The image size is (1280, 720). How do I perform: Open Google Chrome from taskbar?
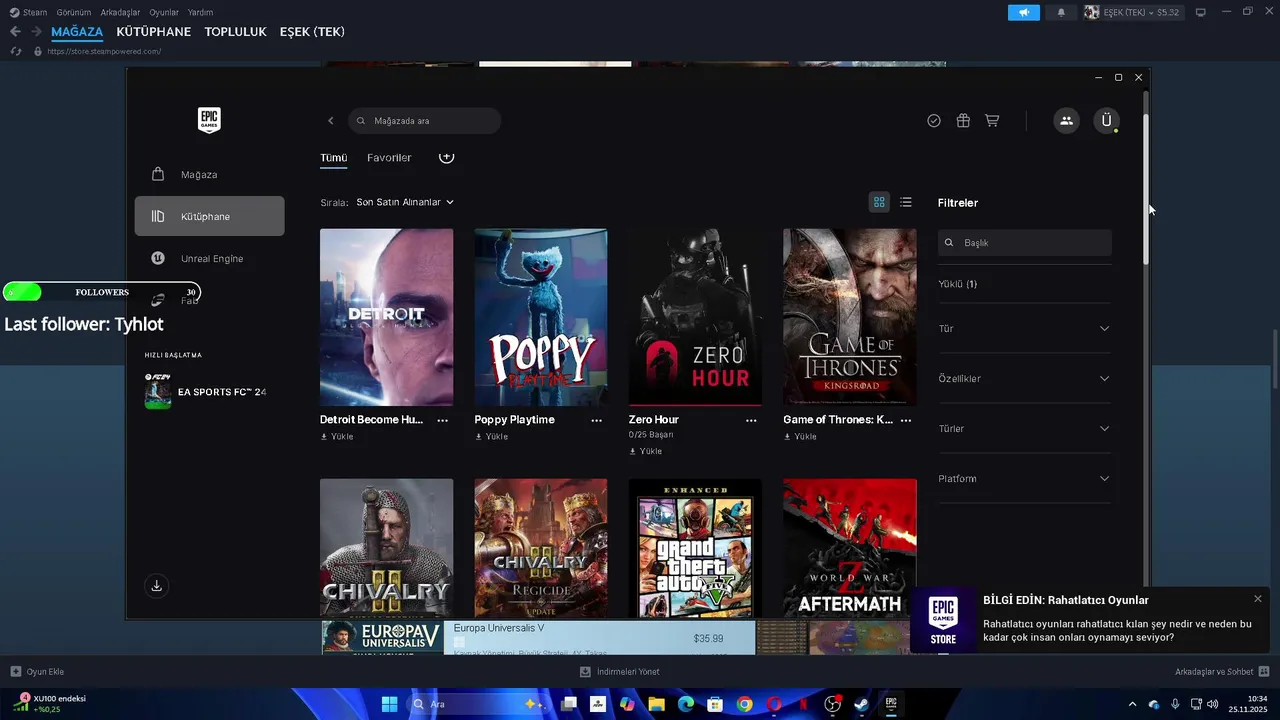pos(745,704)
